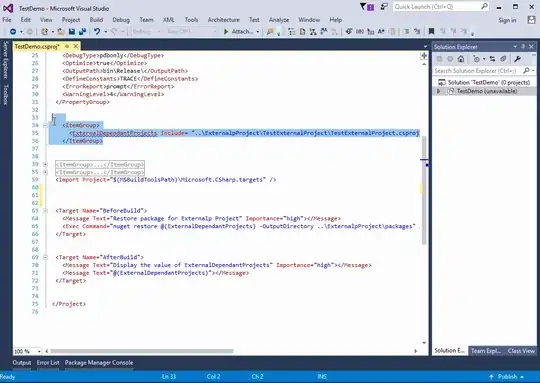Toggle pin on TestDemo.csproj tab
This screenshot has width=540, height=383.
click(x=67, y=46)
